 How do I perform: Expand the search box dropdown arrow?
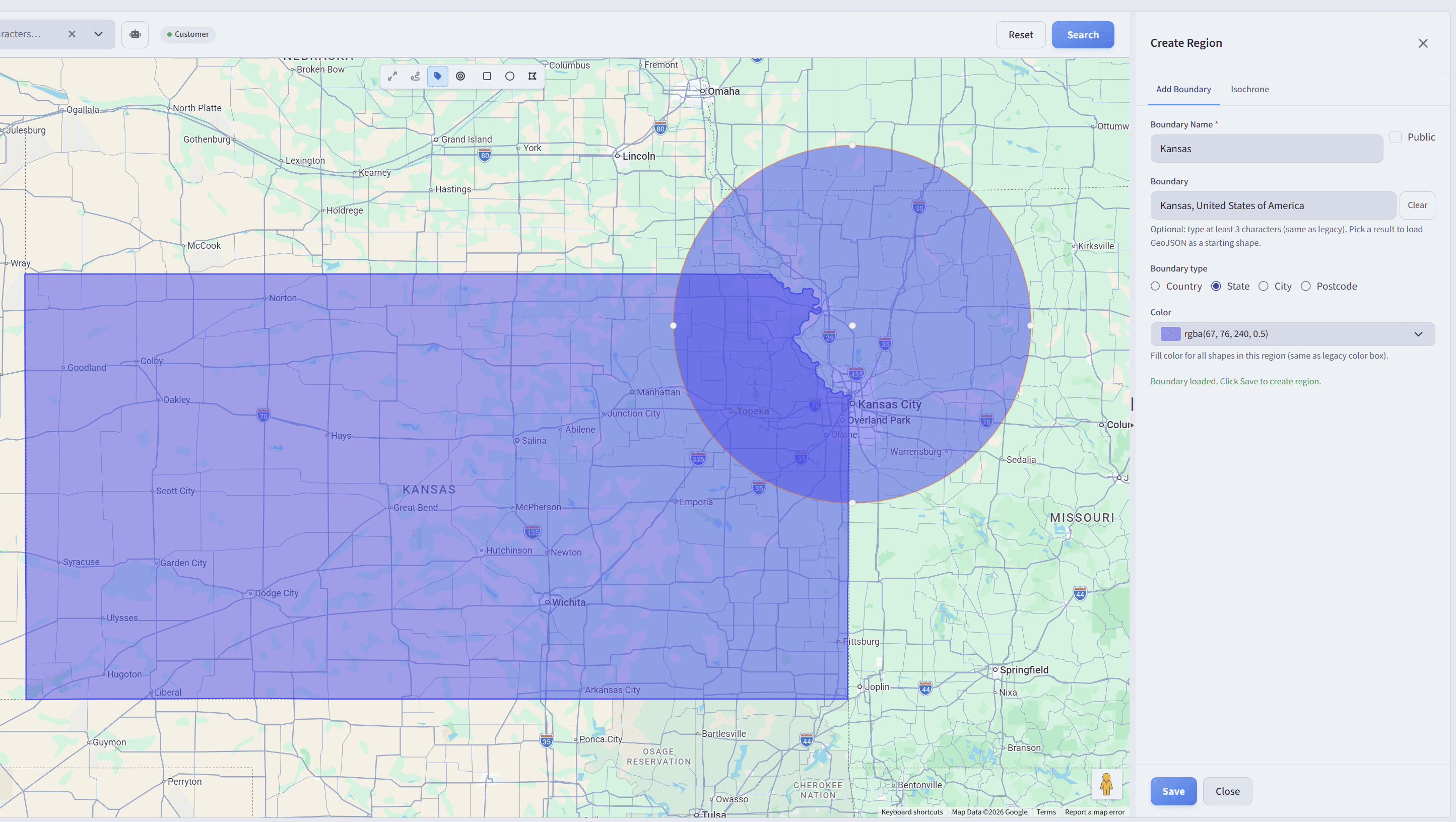coord(98,34)
